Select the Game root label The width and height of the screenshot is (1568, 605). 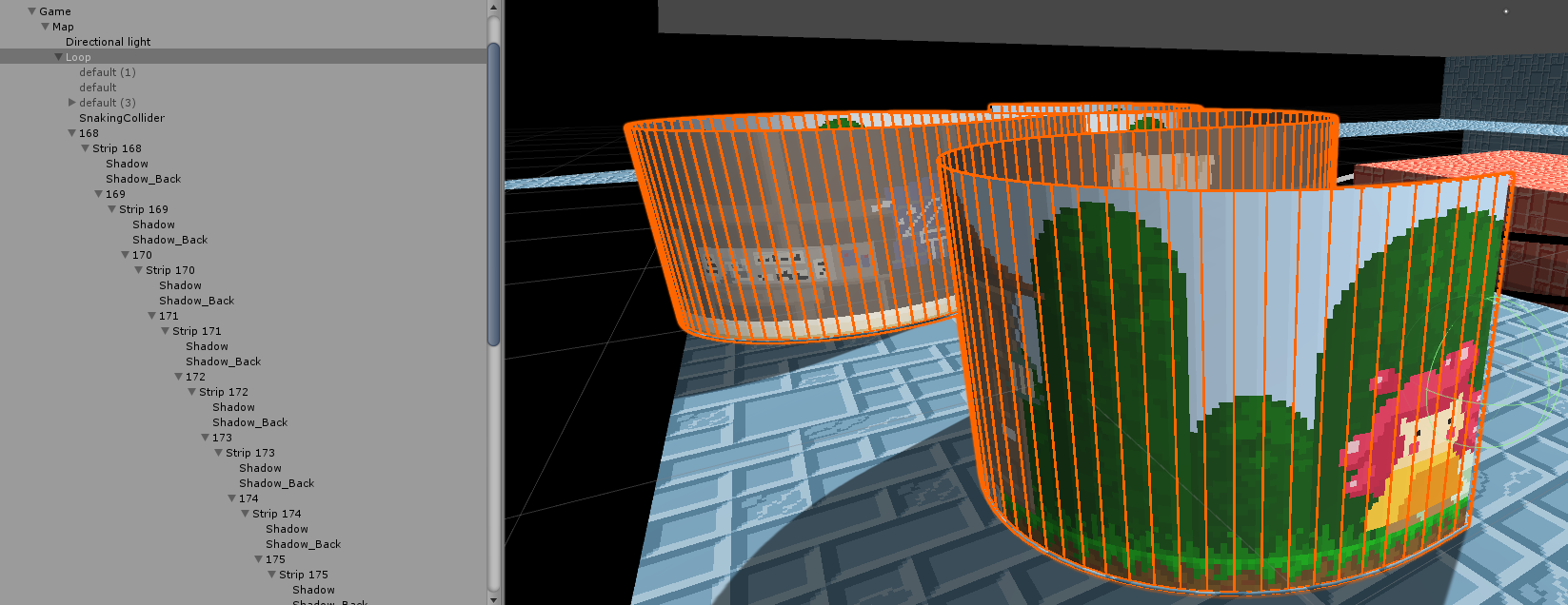click(x=55, y=11)
